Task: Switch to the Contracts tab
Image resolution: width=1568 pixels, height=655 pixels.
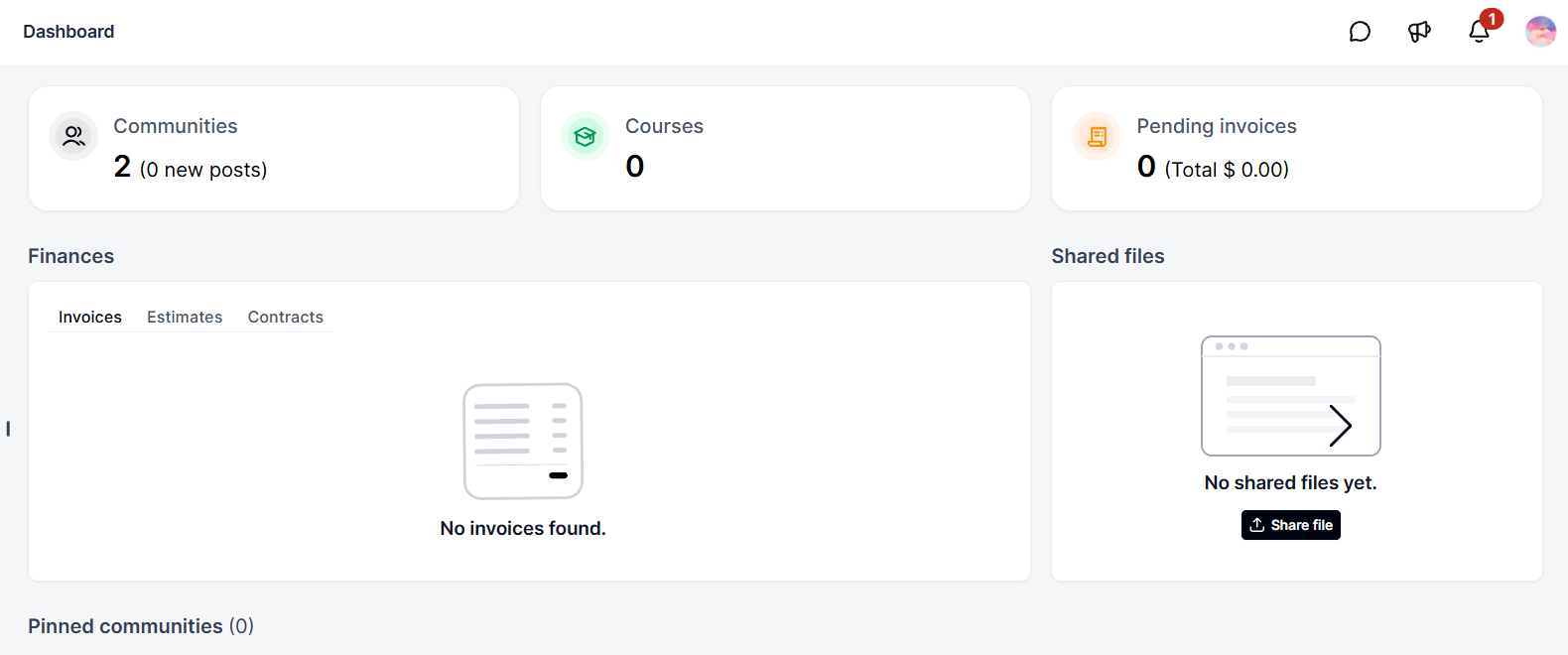Action: coord(286,317)
